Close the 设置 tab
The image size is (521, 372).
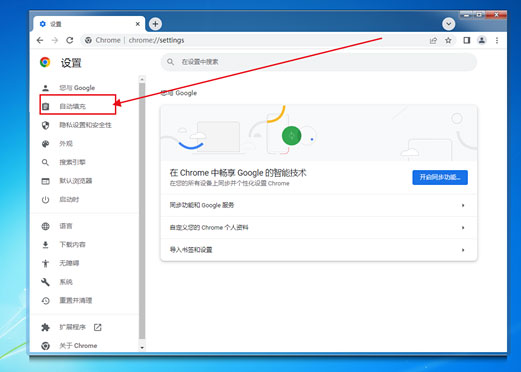click(x=138, y=24)
